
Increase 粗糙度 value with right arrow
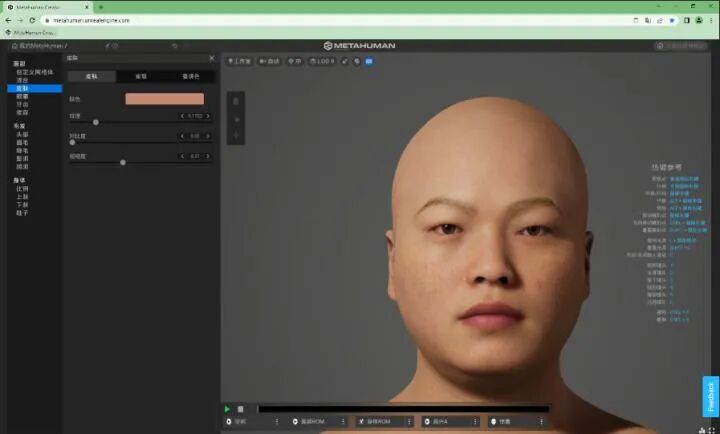208,157
